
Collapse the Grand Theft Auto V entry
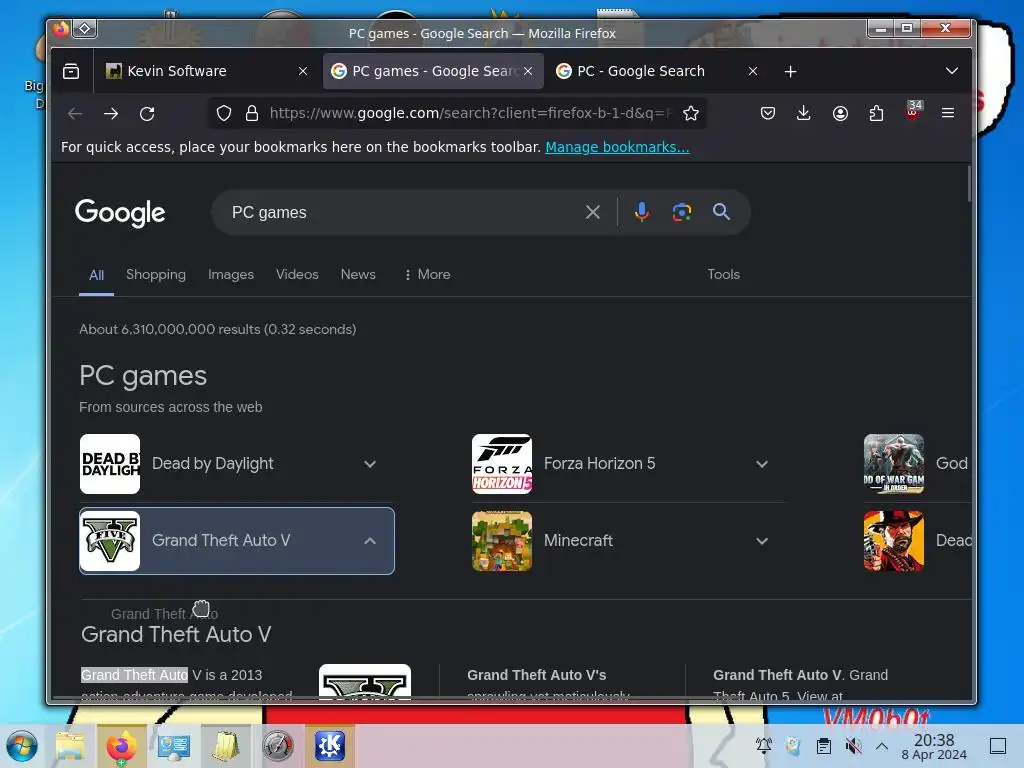(x=370, y=541)
